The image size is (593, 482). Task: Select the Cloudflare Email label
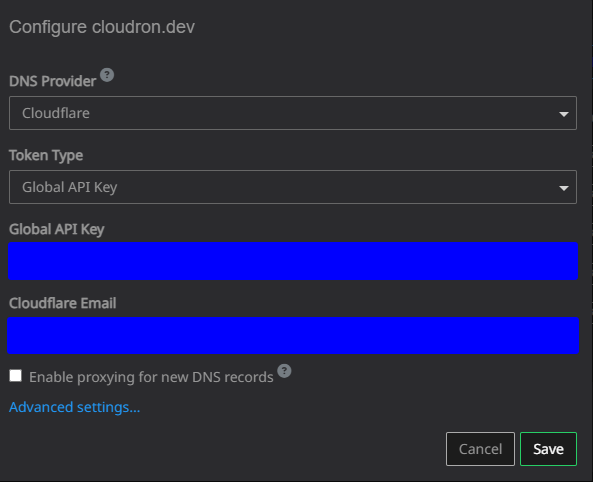click(62, 303)
